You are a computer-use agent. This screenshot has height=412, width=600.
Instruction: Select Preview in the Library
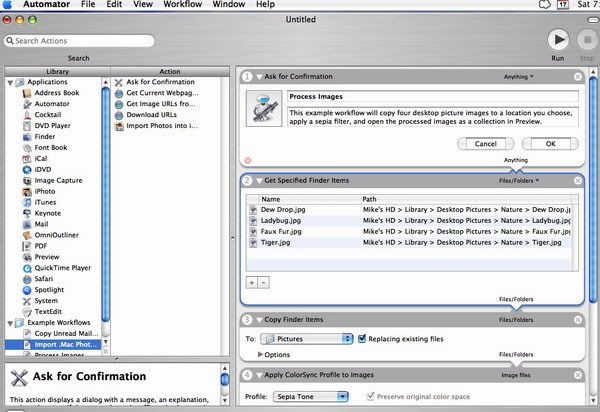pyautogui.click(x=47, y=257)
